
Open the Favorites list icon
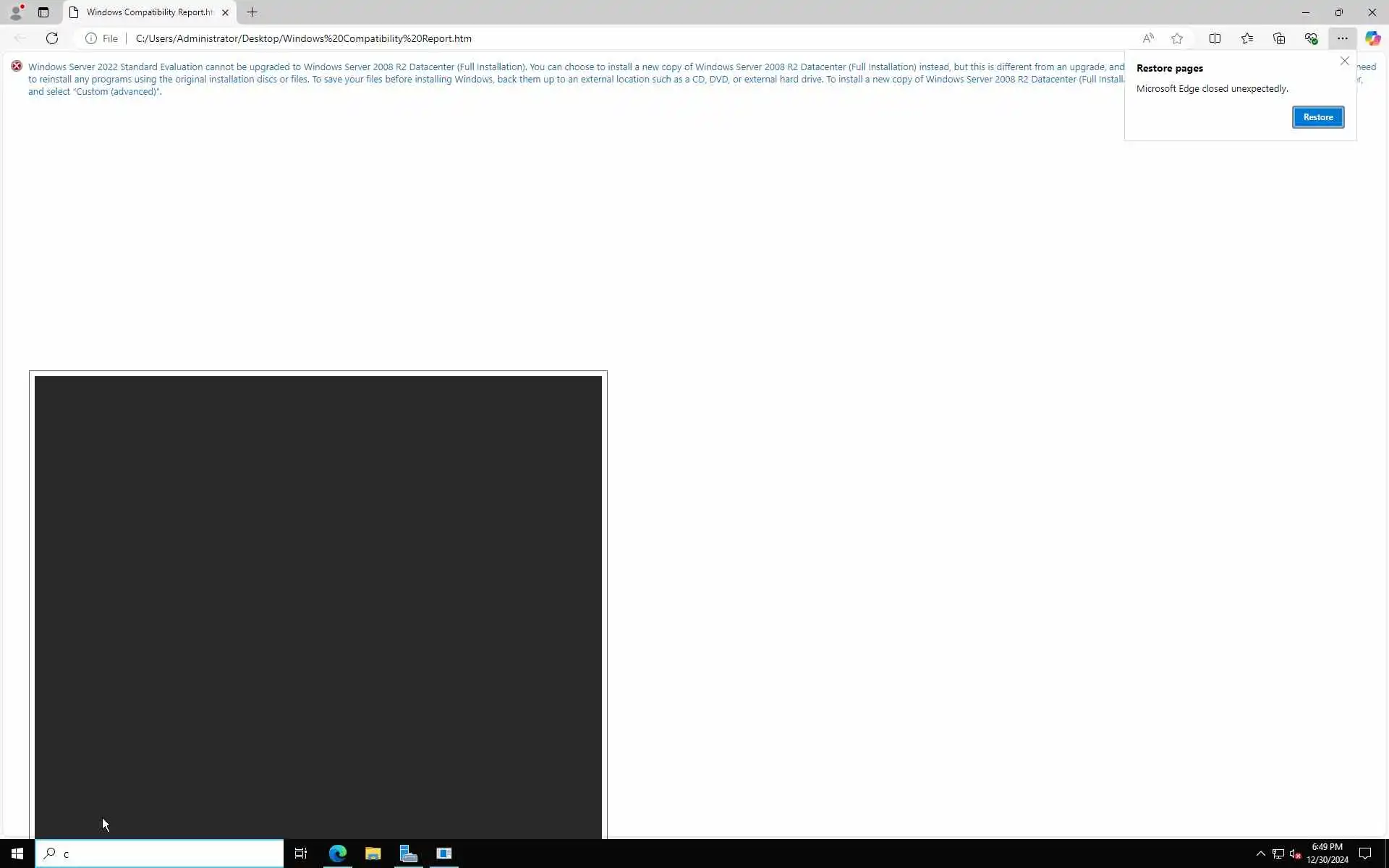click(1246, 38)
